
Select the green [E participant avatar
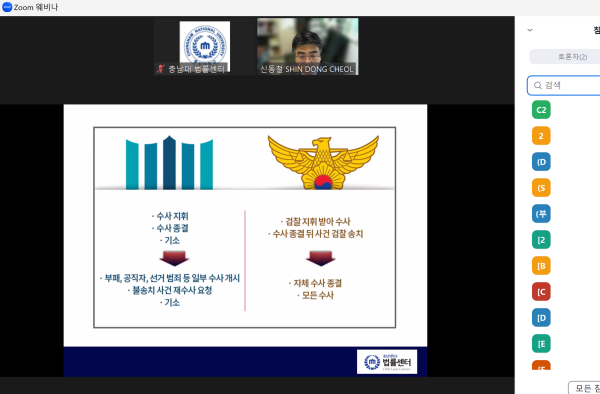pyautogui.click(x=541, y=344)
